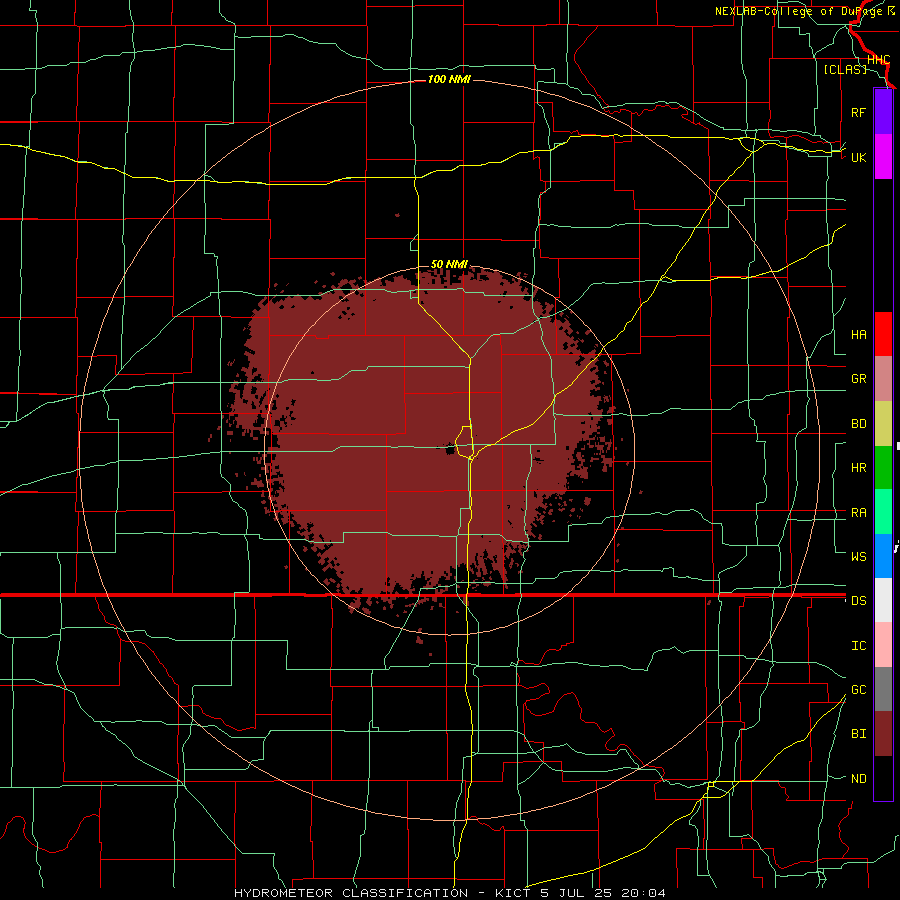
Task: Click the HYDROMETEOR CLASSIFICATION title text
Action: click(351, 893)
